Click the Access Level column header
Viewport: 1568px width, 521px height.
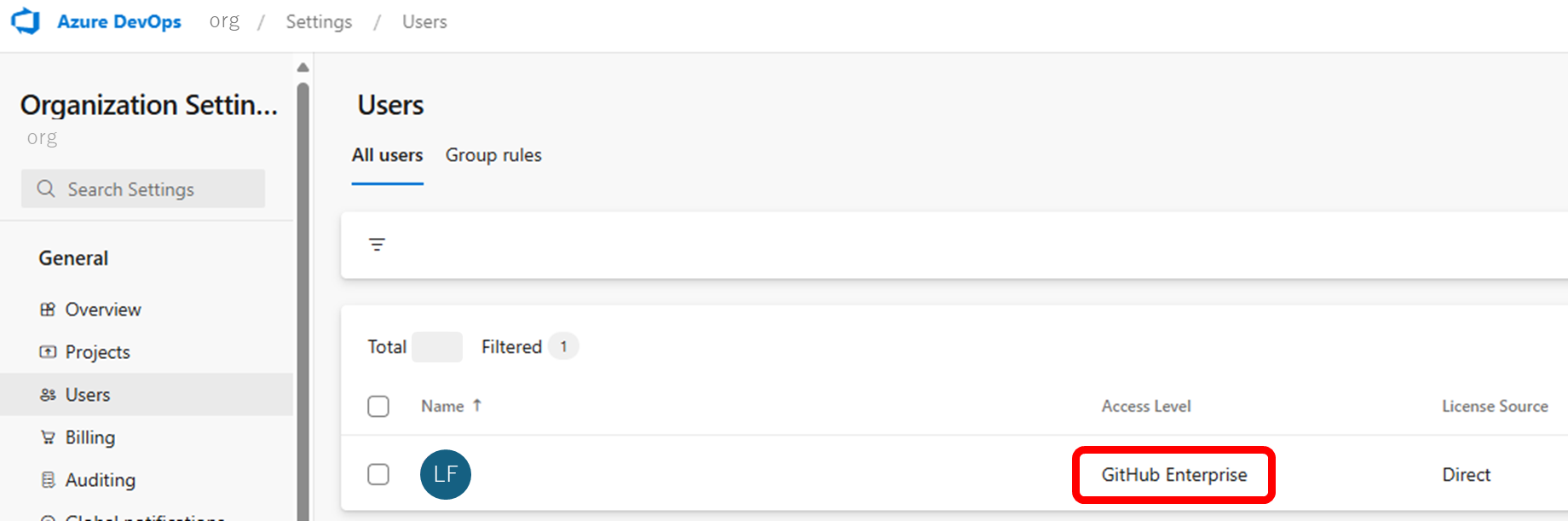click(x=1145, y=407)
